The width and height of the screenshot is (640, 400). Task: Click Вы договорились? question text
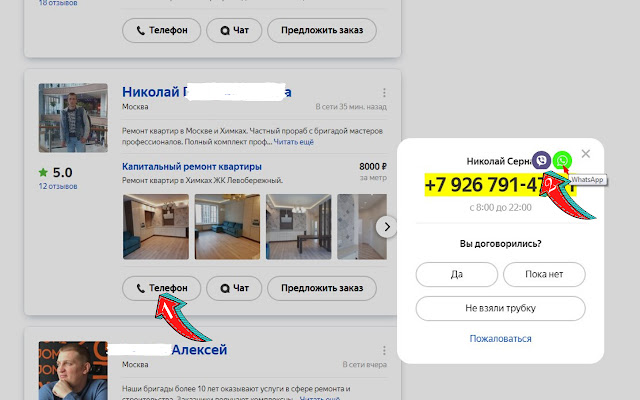(x=500, y=244)
